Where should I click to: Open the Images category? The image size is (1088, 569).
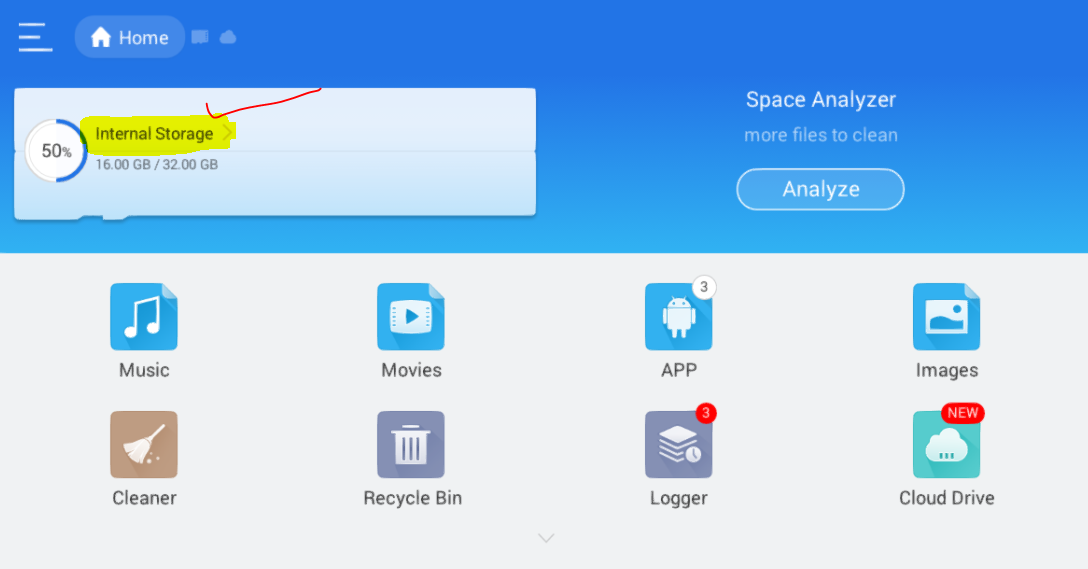(946, 316)
